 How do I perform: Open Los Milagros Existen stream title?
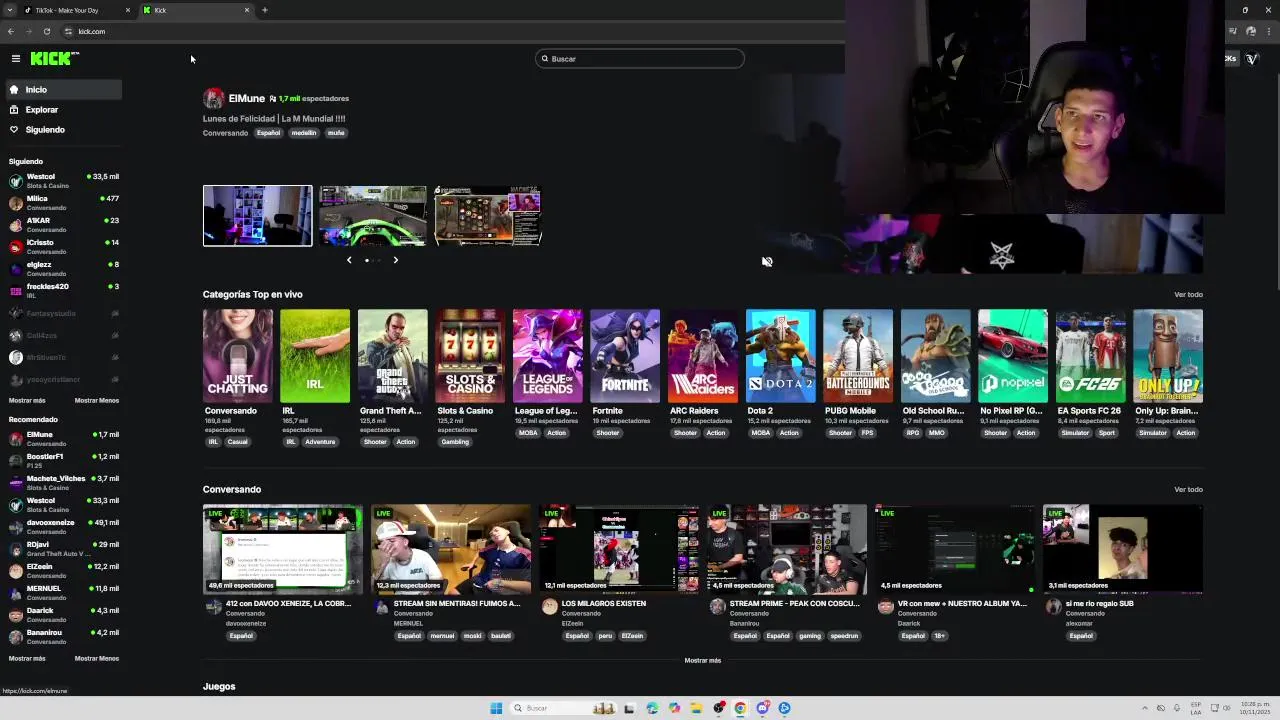click(x=603, y=604)
